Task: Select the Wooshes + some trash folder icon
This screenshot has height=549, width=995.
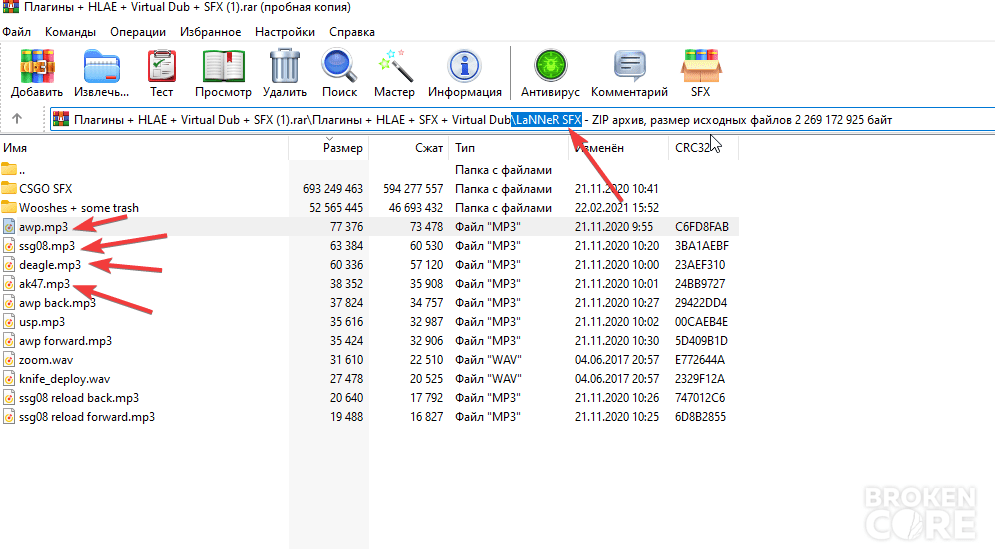Action: [9, 208]
